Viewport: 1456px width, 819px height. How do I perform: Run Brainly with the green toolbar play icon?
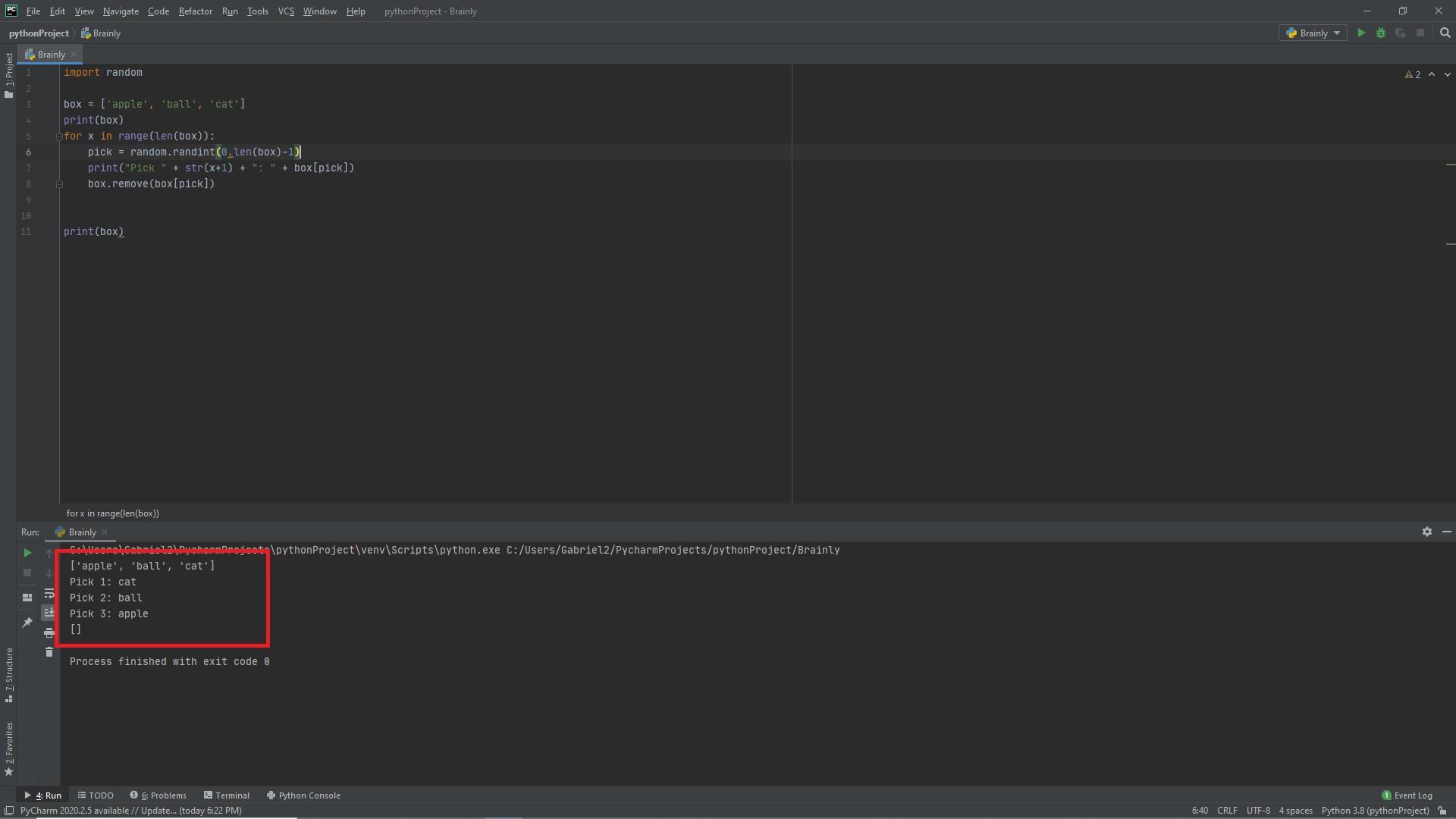[x=1361, y=33]
